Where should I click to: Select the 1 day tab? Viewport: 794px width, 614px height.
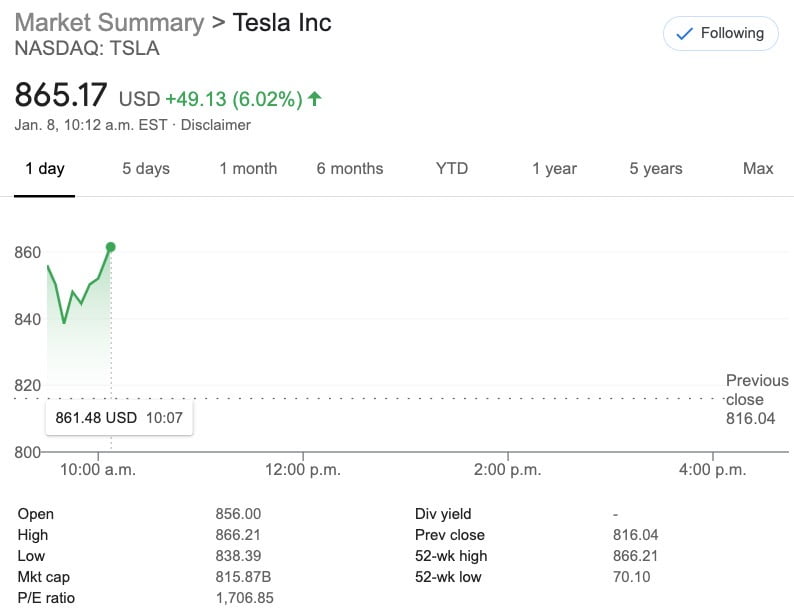pos(45,169)
